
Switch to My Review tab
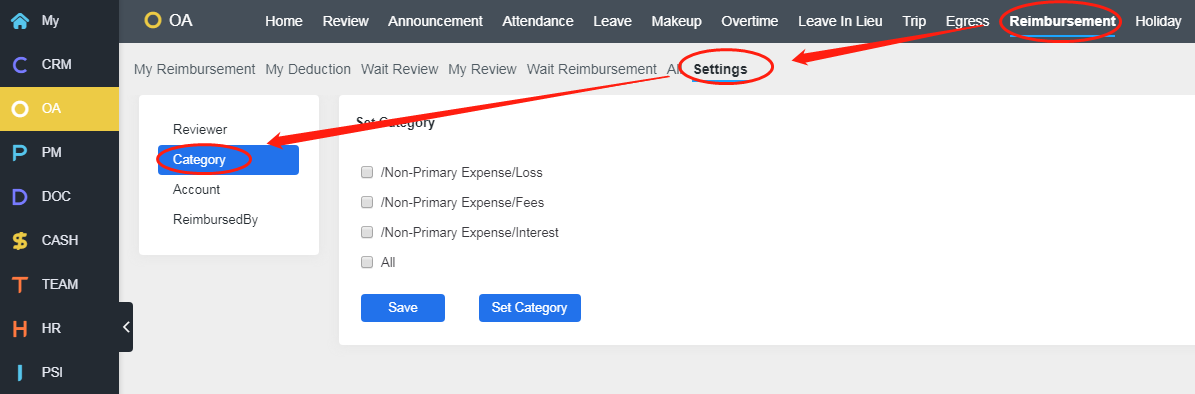(482, 69)
